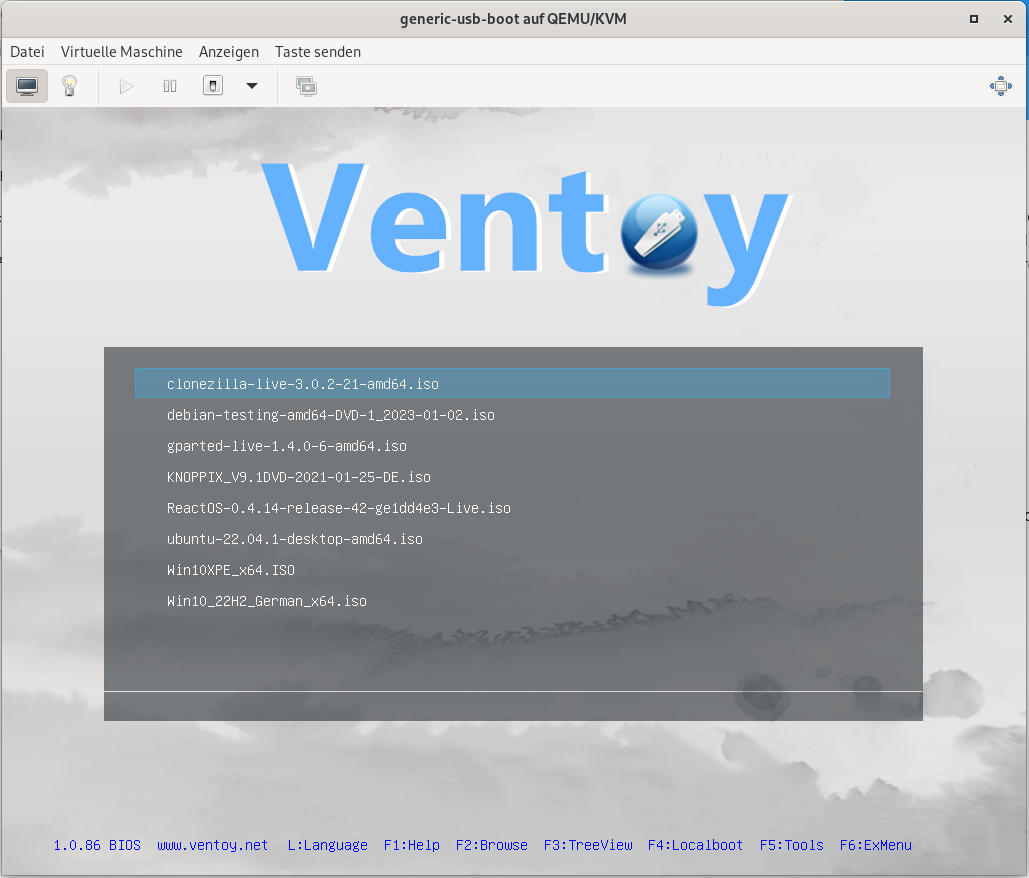Click F5:Tools in the bottom bar

pos(791,845)
